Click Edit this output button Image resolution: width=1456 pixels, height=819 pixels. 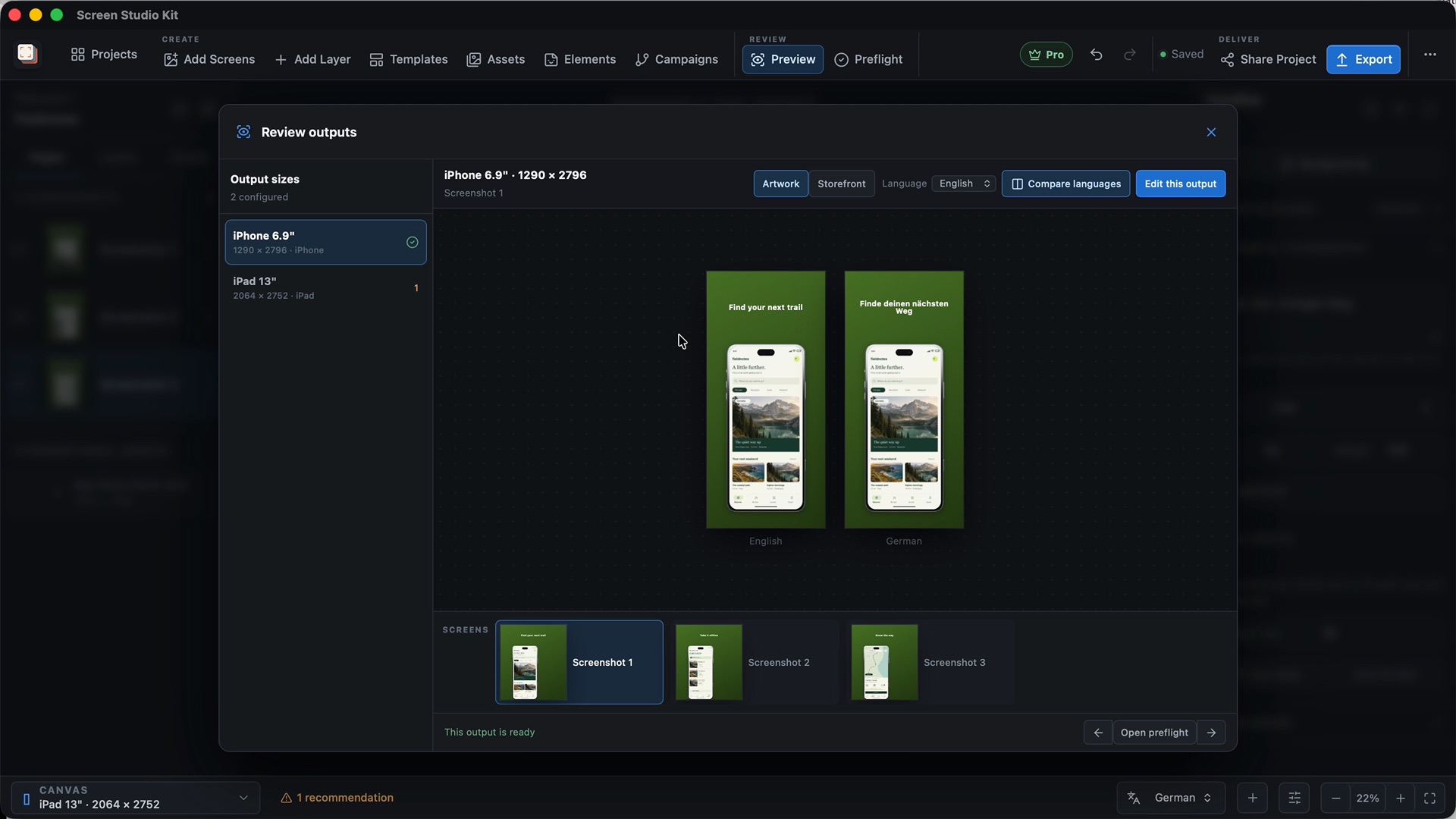tap(1180, 184)
